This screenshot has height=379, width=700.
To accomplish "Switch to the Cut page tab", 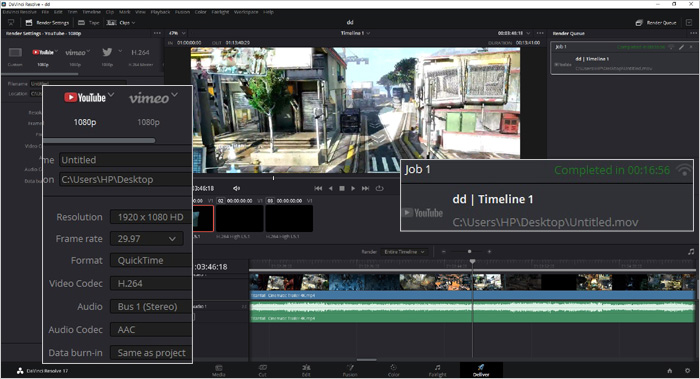I will tap(262, 371).
